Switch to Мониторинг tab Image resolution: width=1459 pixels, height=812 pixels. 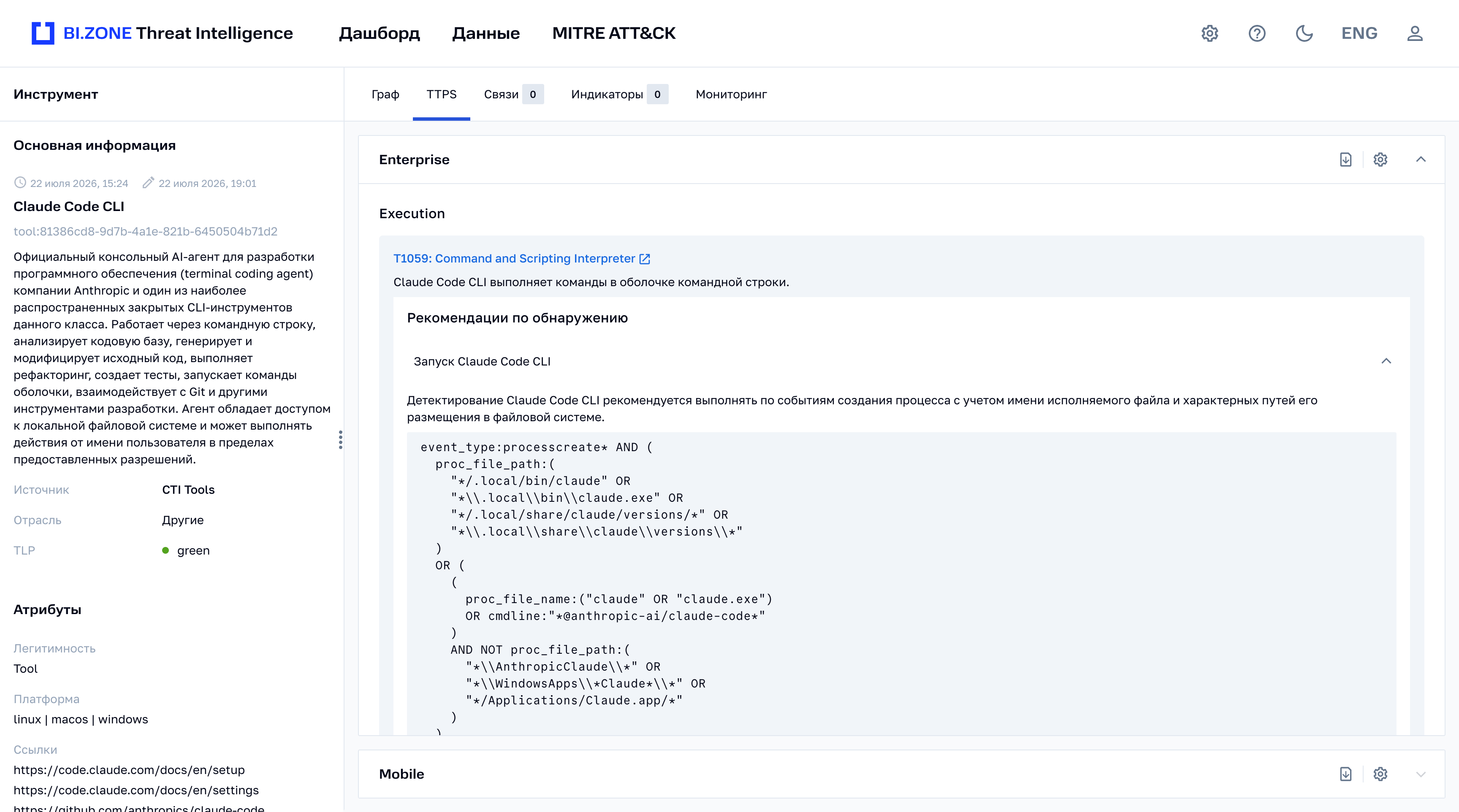[x=731, y=95]
